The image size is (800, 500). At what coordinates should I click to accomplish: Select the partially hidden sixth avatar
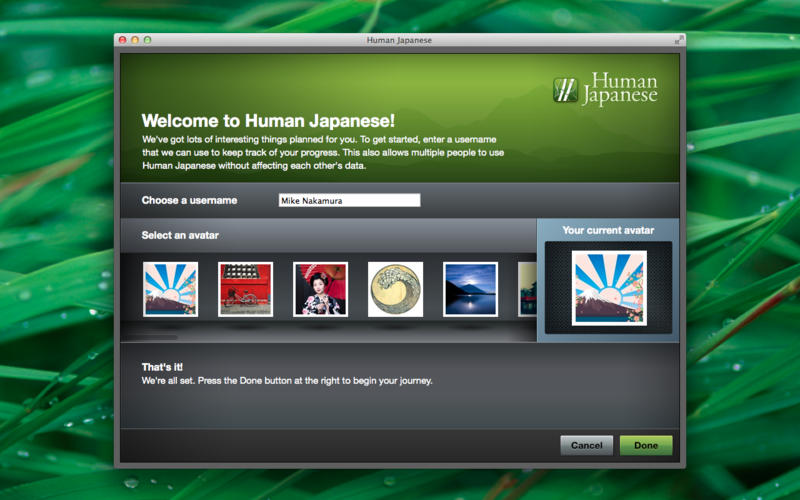pyautogui.click(x=527, y=289)
